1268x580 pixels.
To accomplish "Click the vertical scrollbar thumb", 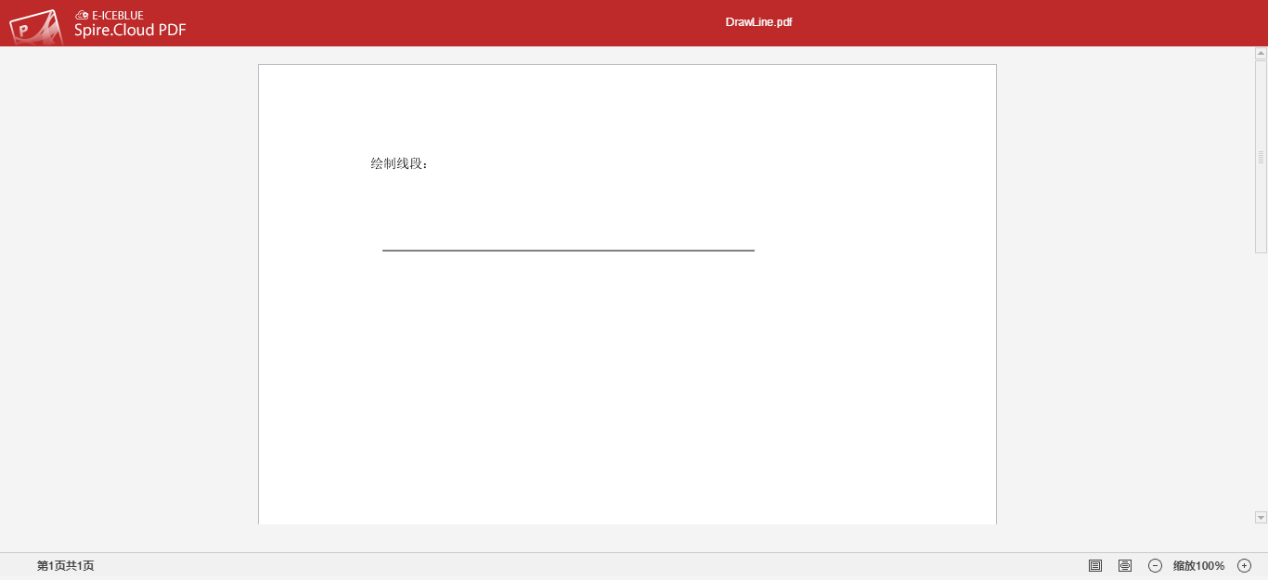I will pos(1260,155).
